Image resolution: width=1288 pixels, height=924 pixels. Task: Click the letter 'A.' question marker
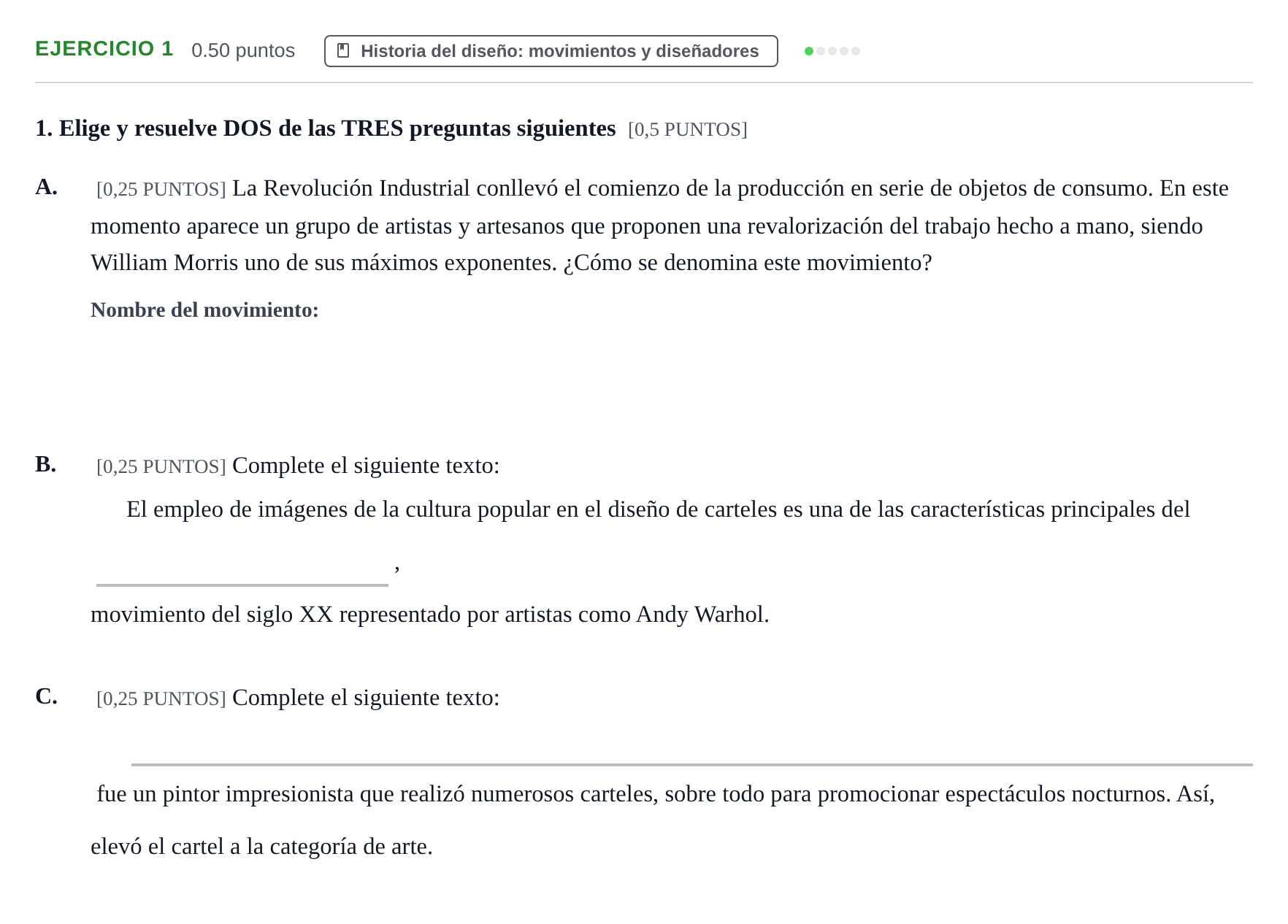(x=47, y=187)
